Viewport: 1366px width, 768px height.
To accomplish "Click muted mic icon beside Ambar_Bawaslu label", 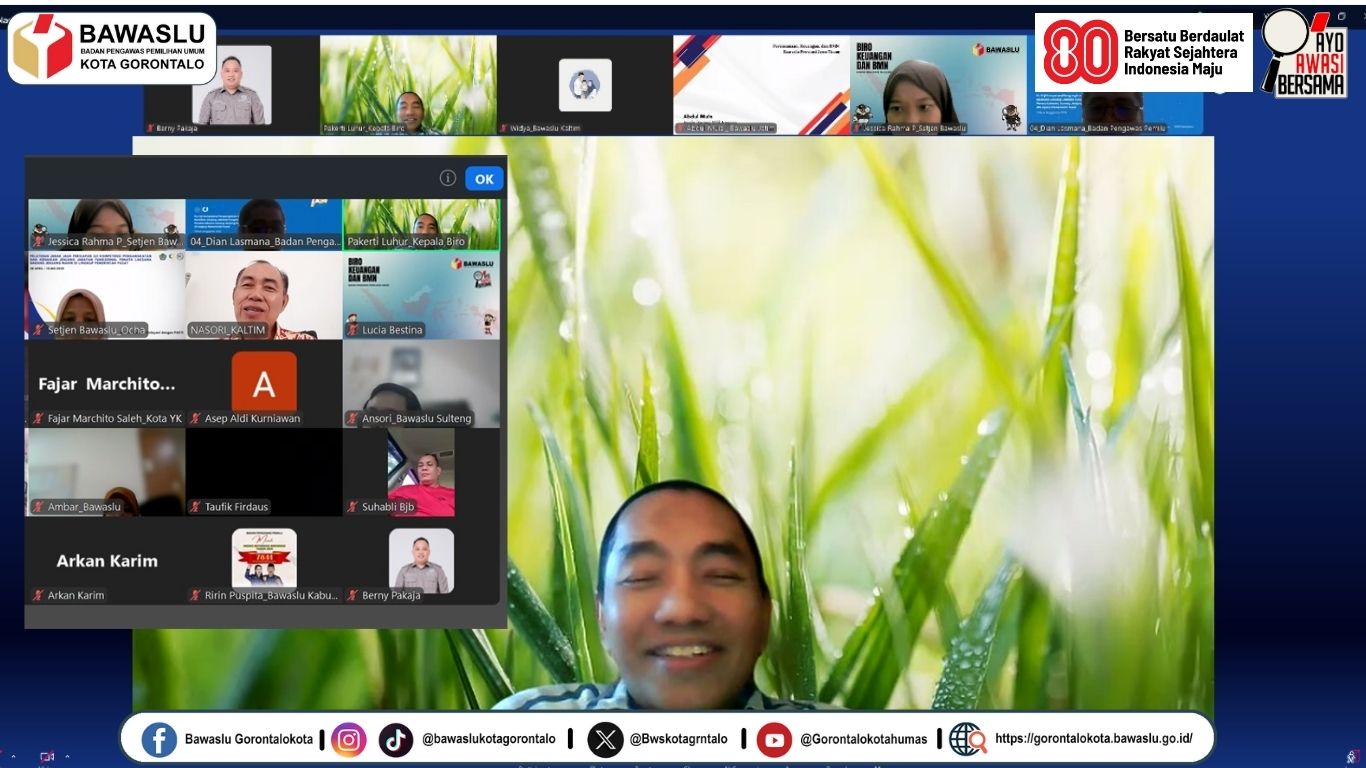I will click(x=38, y=507).
